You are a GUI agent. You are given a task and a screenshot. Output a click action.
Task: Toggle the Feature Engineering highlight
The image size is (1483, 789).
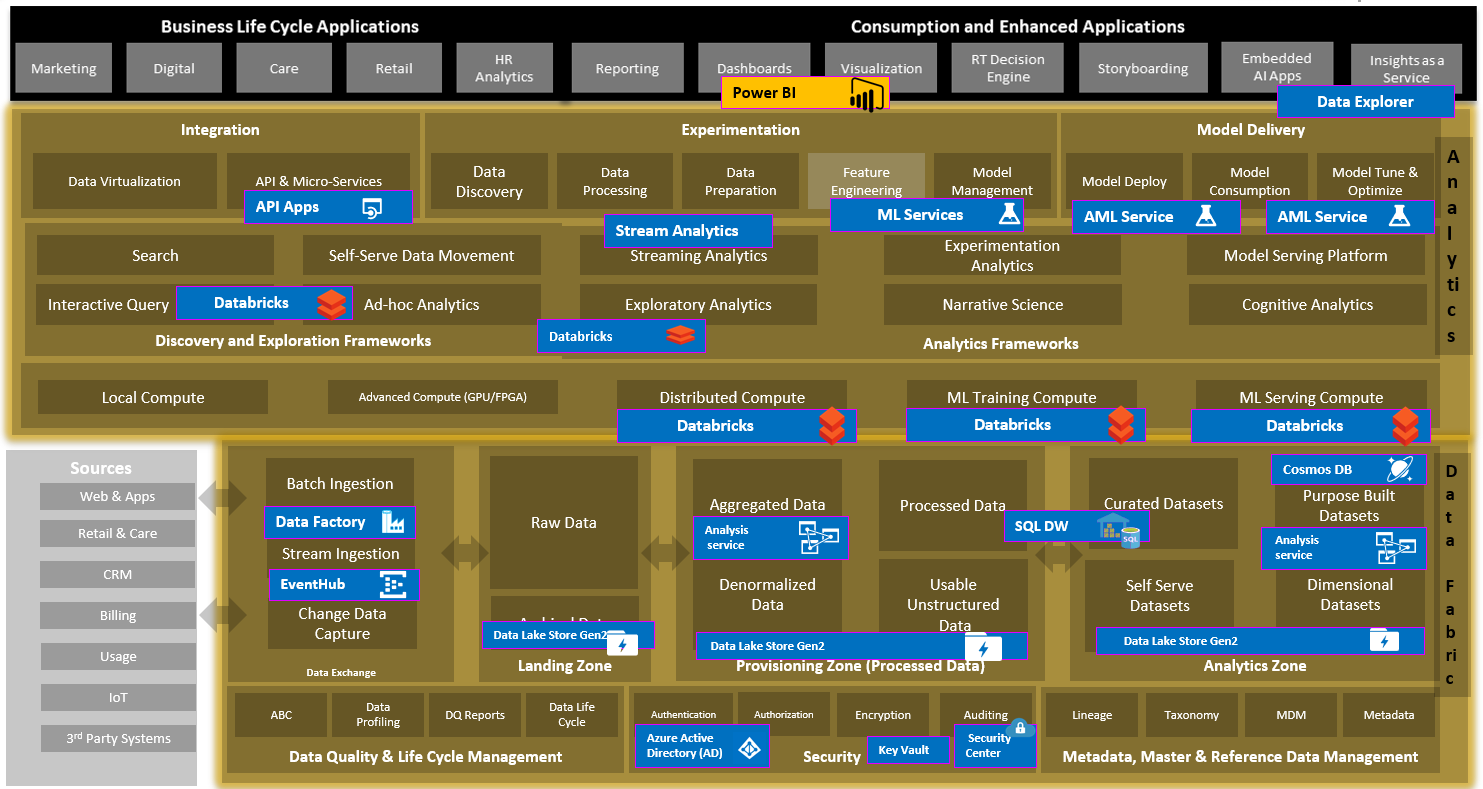coord(866,181)
